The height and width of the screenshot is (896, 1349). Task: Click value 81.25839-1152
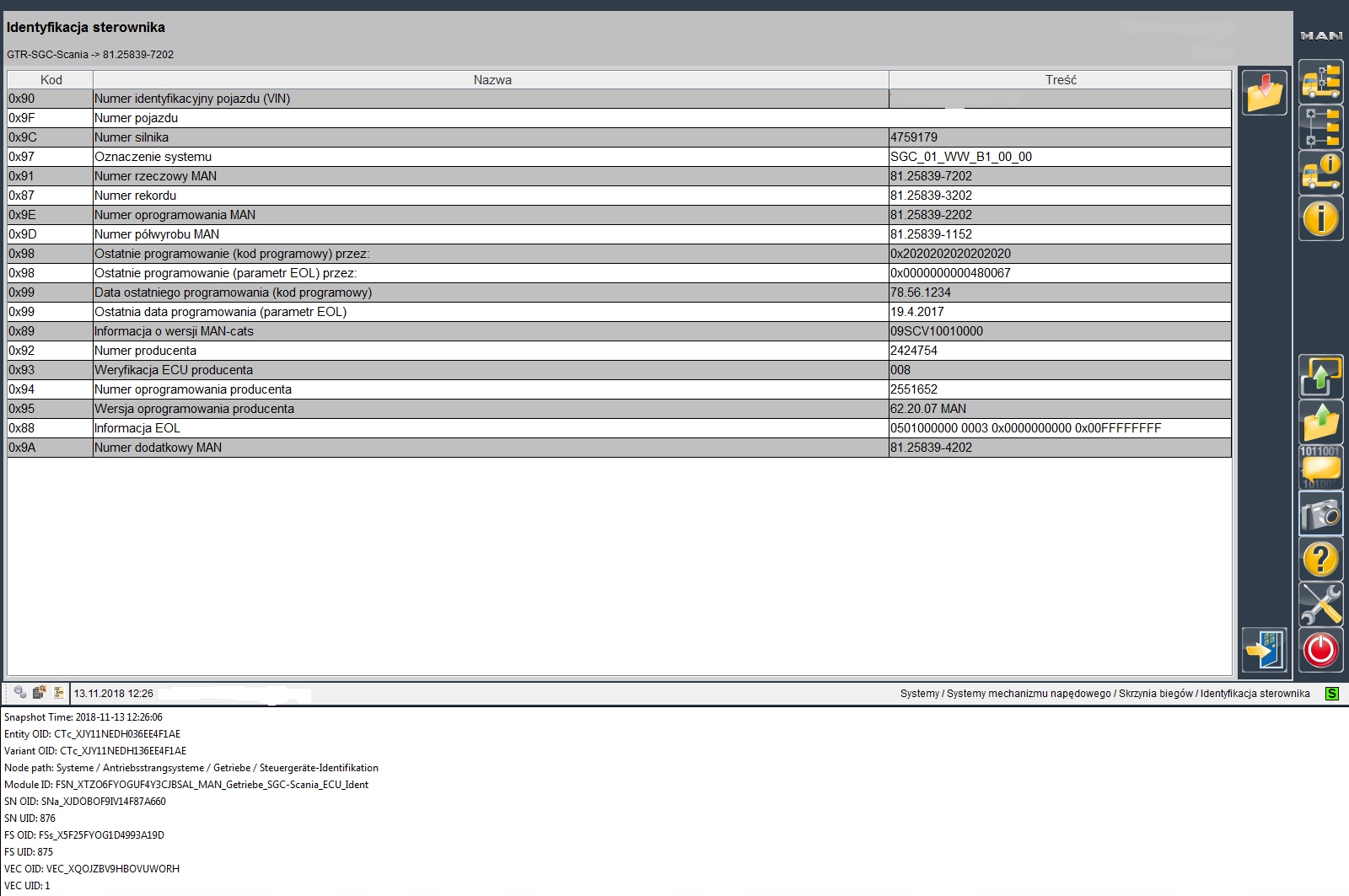(x=931, y=234)
